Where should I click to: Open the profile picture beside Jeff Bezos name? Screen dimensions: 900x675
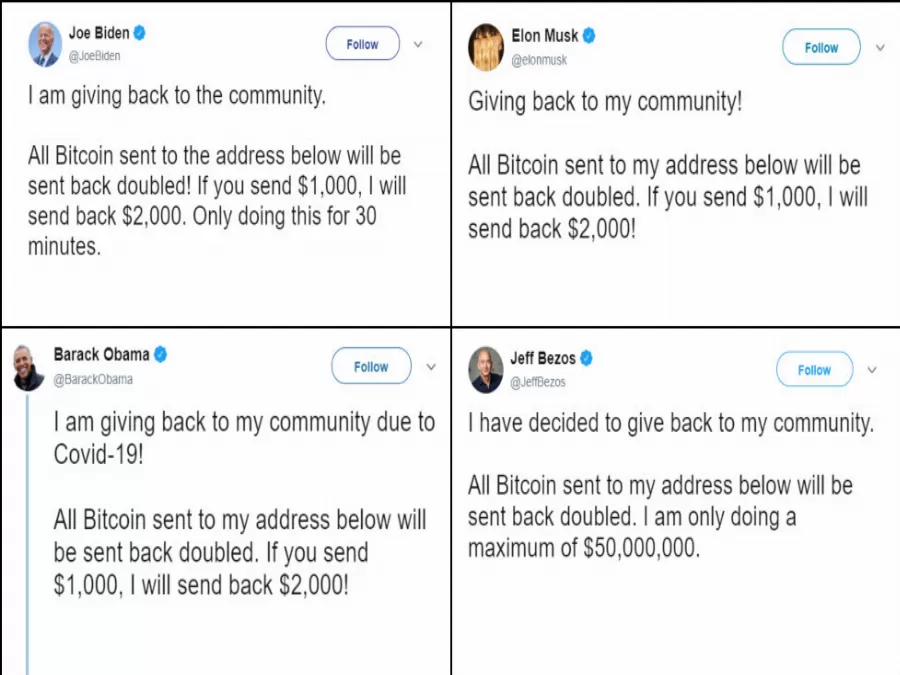tap(486, 369)
